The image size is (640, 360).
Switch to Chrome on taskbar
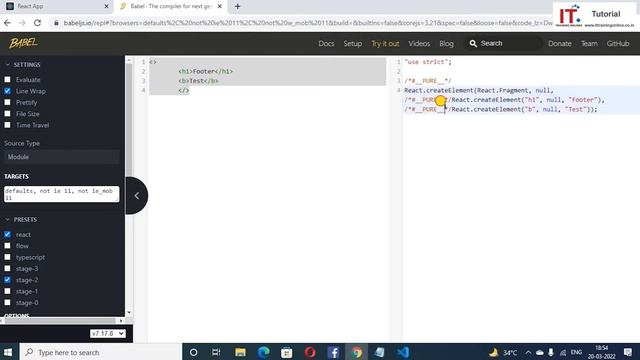[x=357, y=352]
